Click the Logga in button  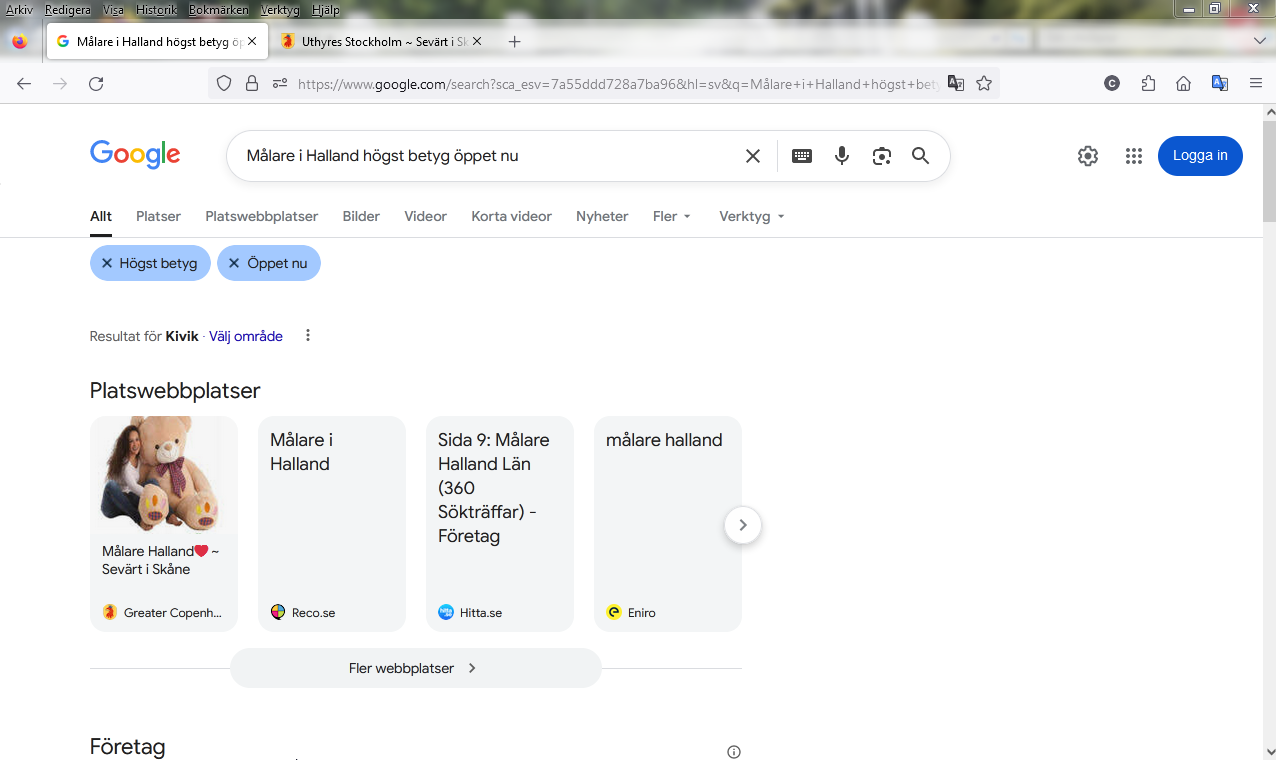(x=1200, y=156)
